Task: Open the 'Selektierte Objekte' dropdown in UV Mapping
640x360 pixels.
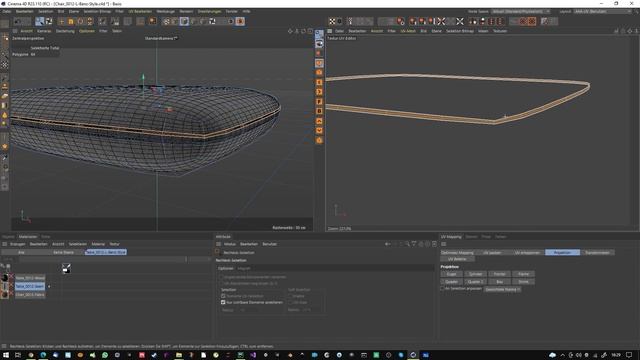Action: tap(502, 289)
